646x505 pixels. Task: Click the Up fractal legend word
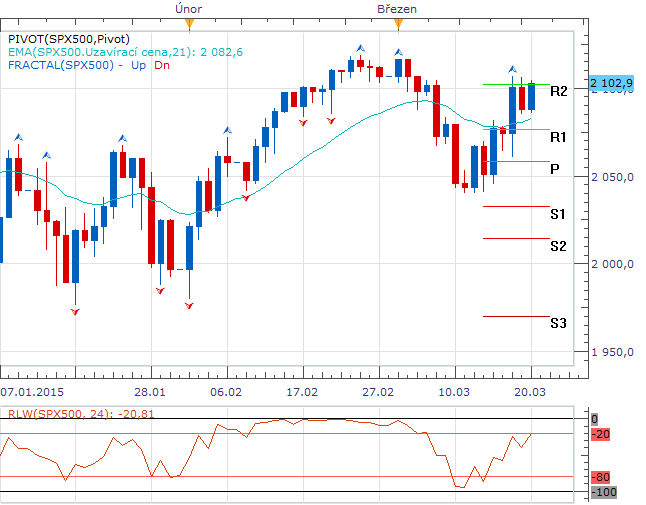pos(139,65)
